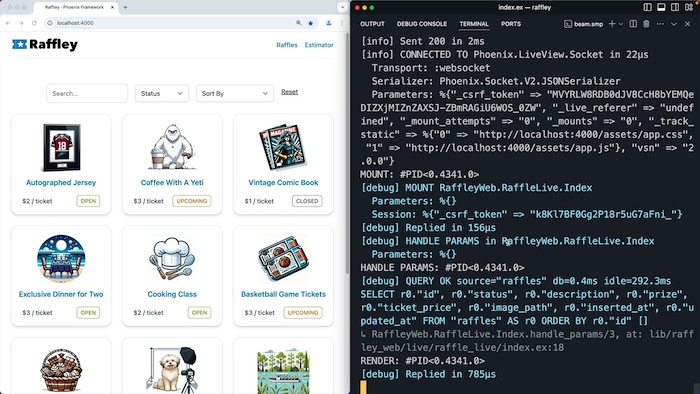700x394 pixels.
Task: Click the Vintage Comic Book title
Action: coord(283,182)
